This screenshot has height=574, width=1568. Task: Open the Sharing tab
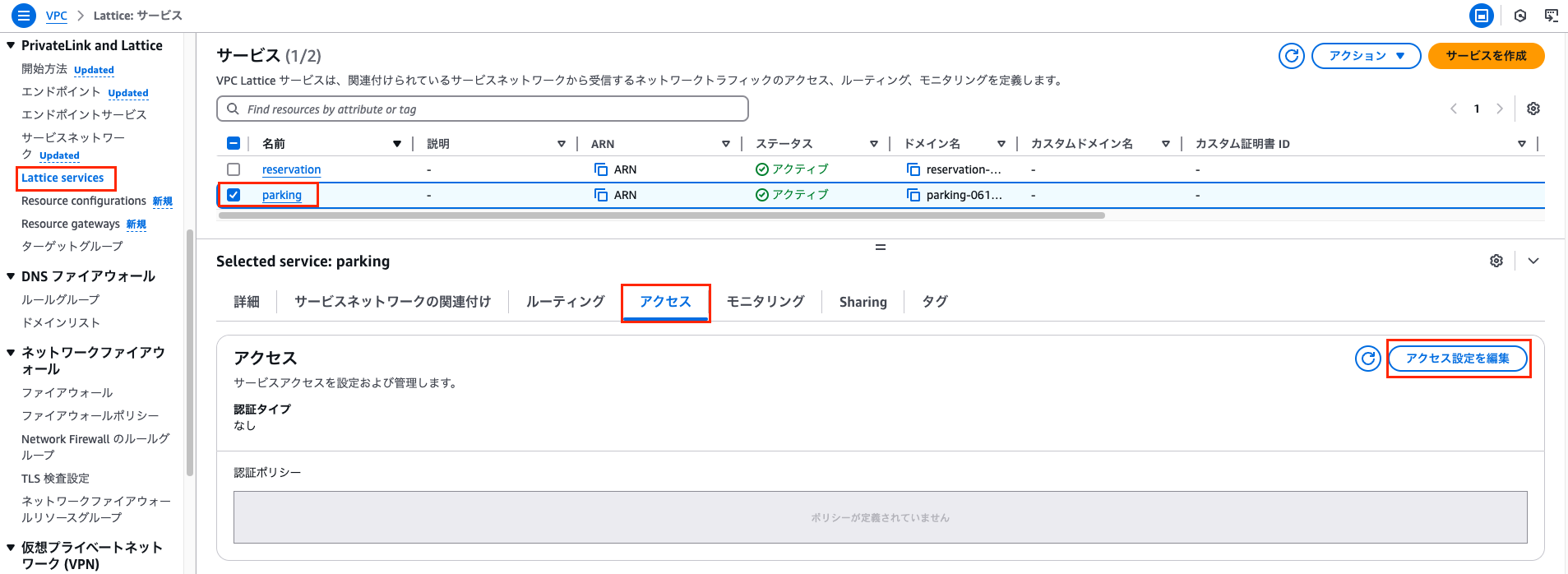coord(863,302)
